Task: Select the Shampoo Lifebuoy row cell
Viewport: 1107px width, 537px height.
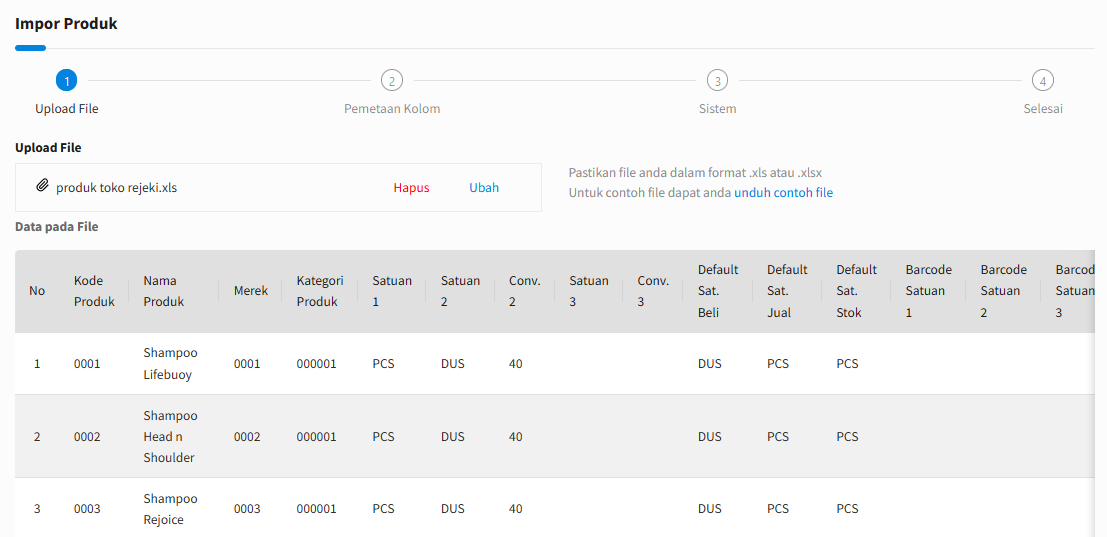Action: coord(170,364)
